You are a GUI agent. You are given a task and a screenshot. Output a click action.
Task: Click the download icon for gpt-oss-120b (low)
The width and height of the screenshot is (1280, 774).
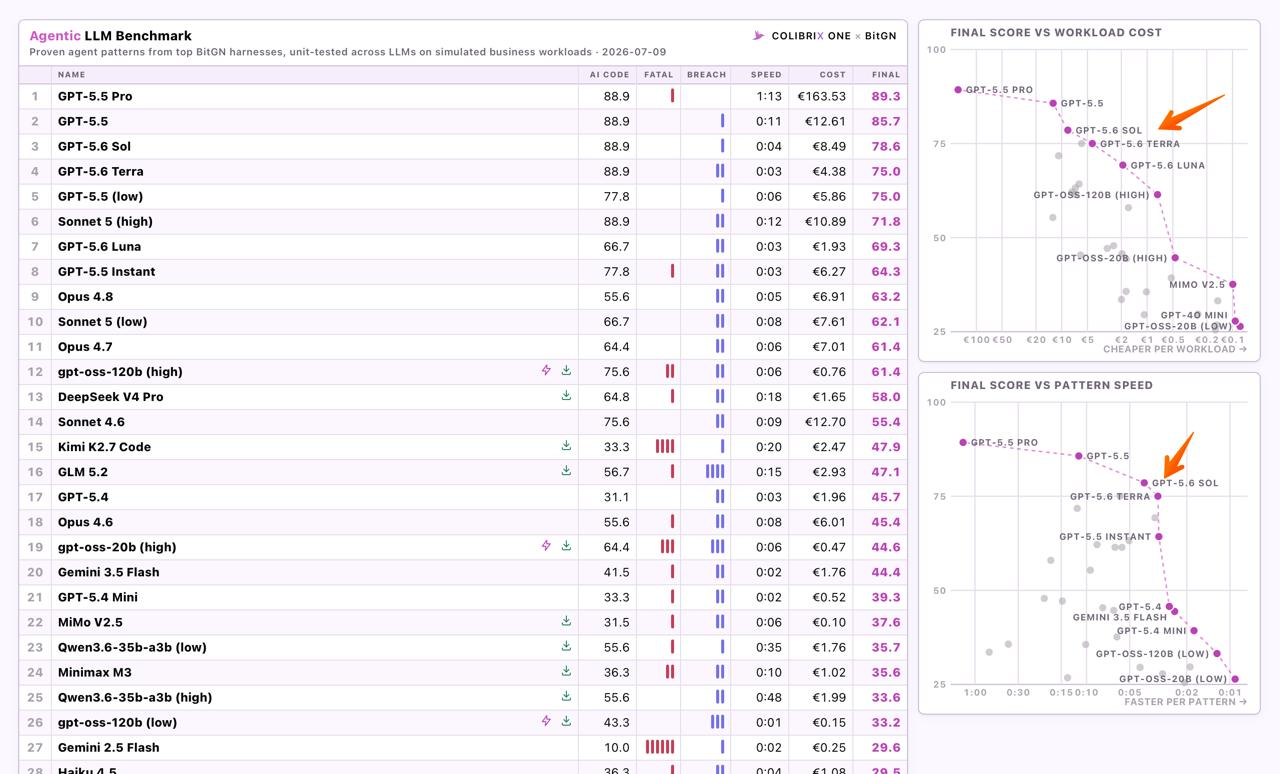click(566, 721)
